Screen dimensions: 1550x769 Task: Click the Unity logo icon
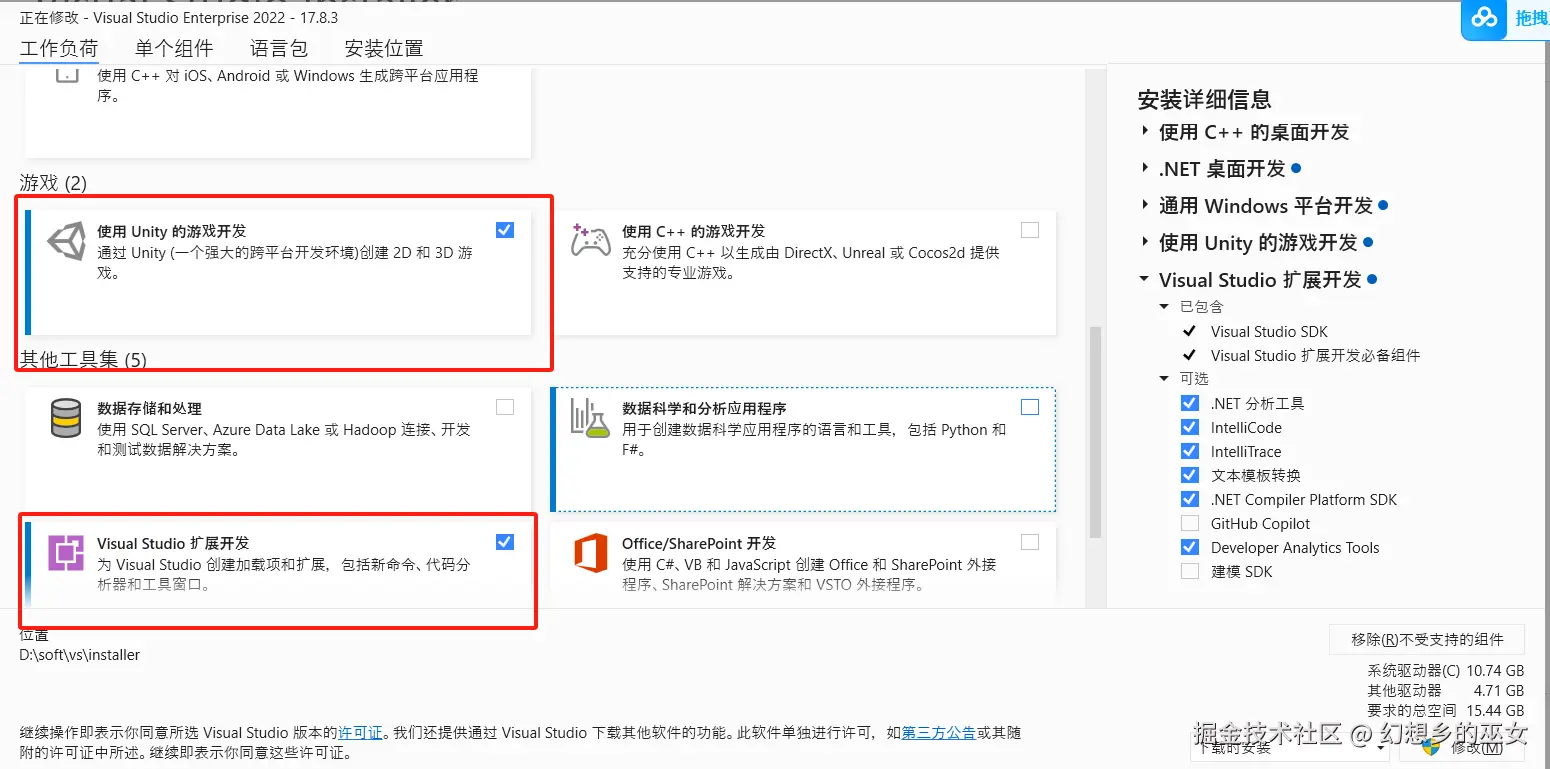point(67,242)
